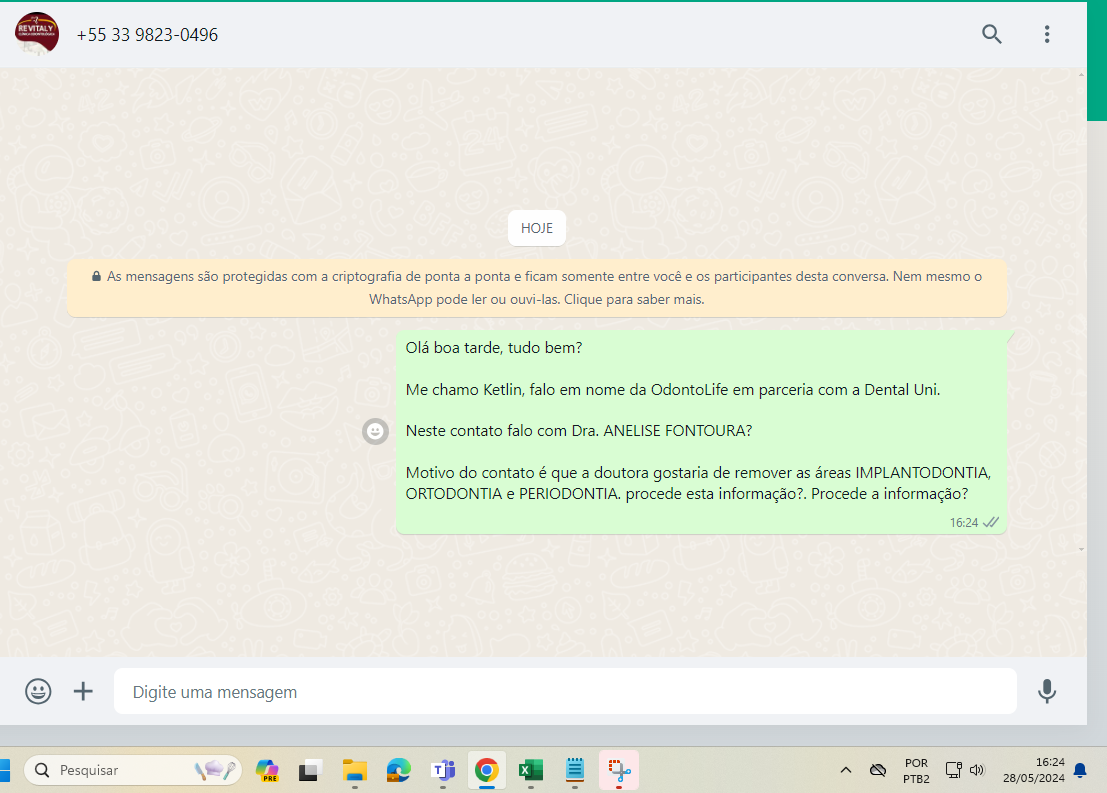1107x793 pixels.
Task: Open network settings tray icon
Action: pos(954,770)
